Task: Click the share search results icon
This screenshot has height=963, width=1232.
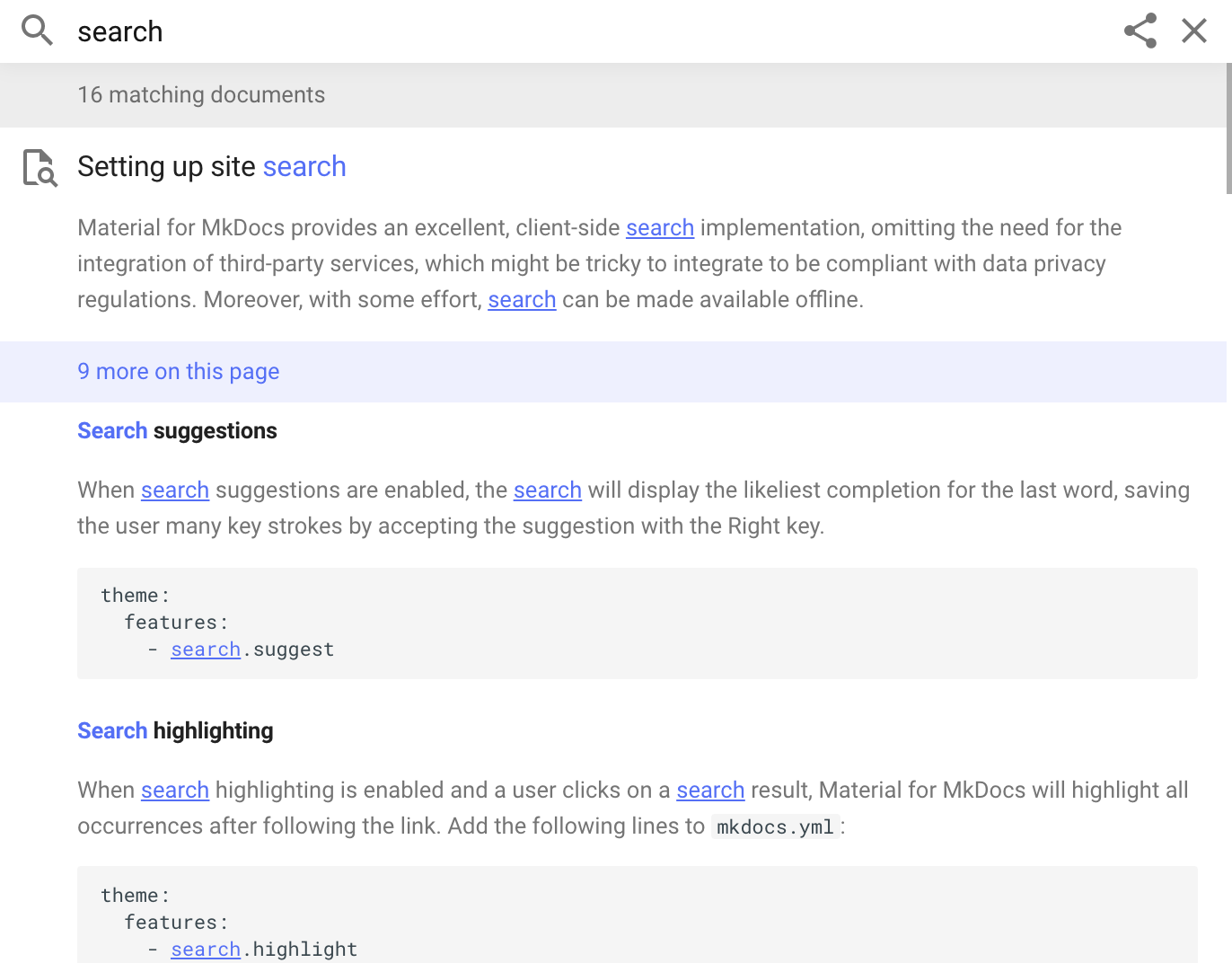Action: click(1140, 31)
